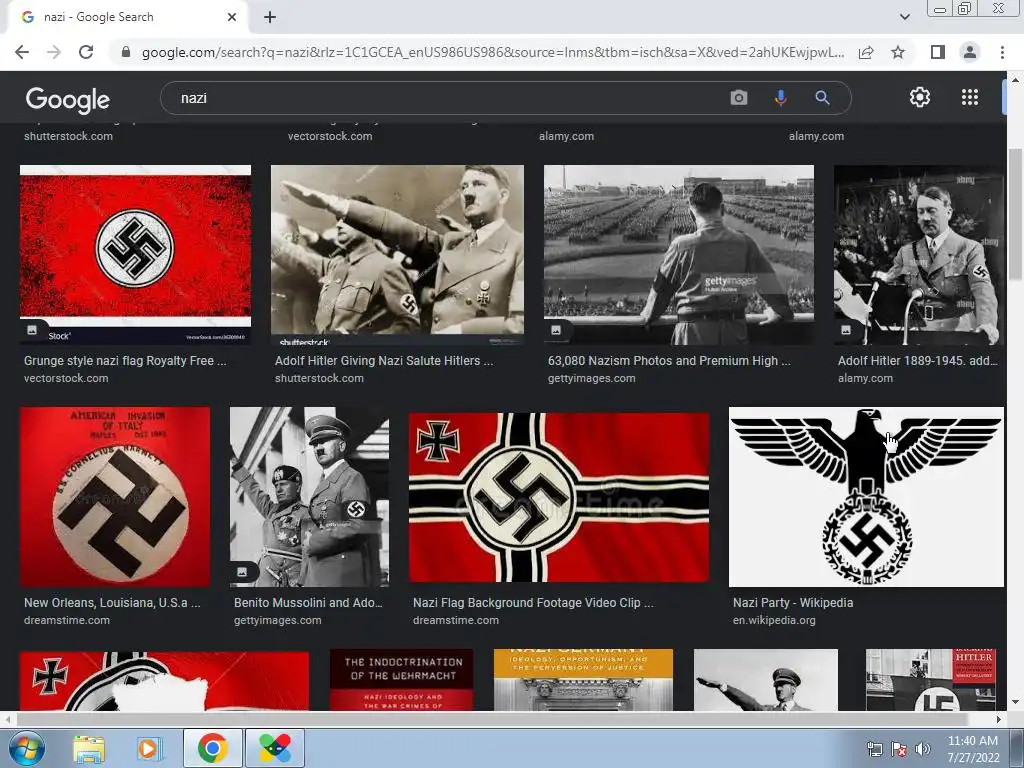Search by image with the camera icon
The image size is (1024, 768).
(x=739, y=98)
